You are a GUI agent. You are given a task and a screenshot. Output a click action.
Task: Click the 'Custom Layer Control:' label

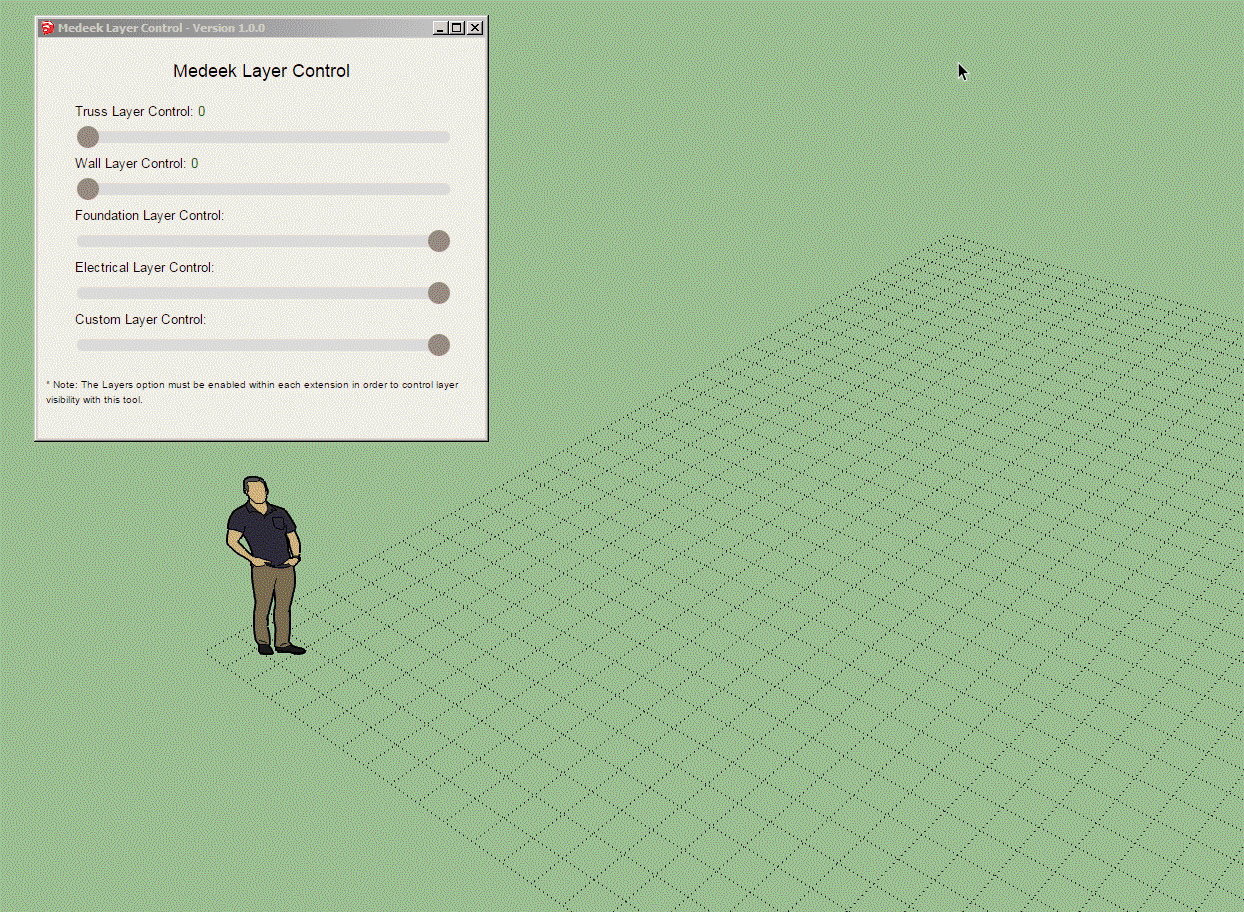click(140, 319)
